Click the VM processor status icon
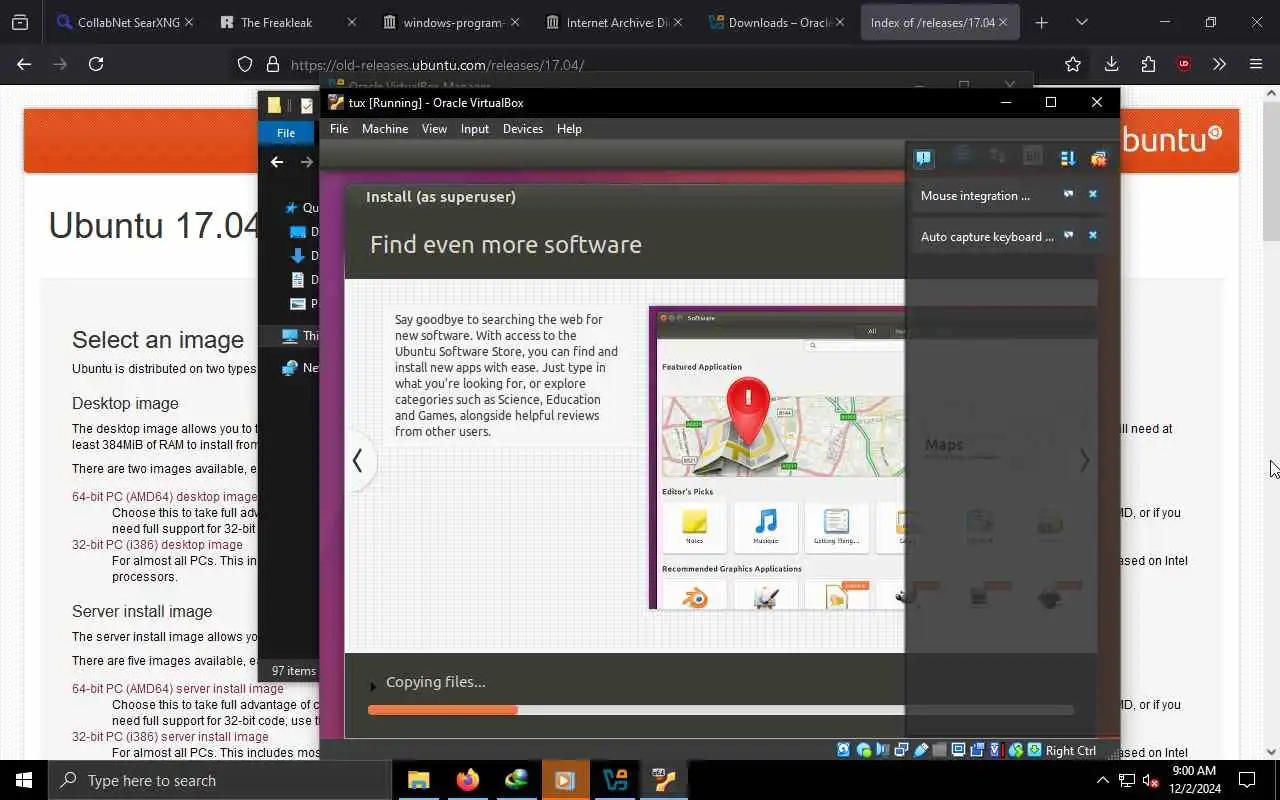This screenshot has width=1280, height=800. click(x=996, y=750)
